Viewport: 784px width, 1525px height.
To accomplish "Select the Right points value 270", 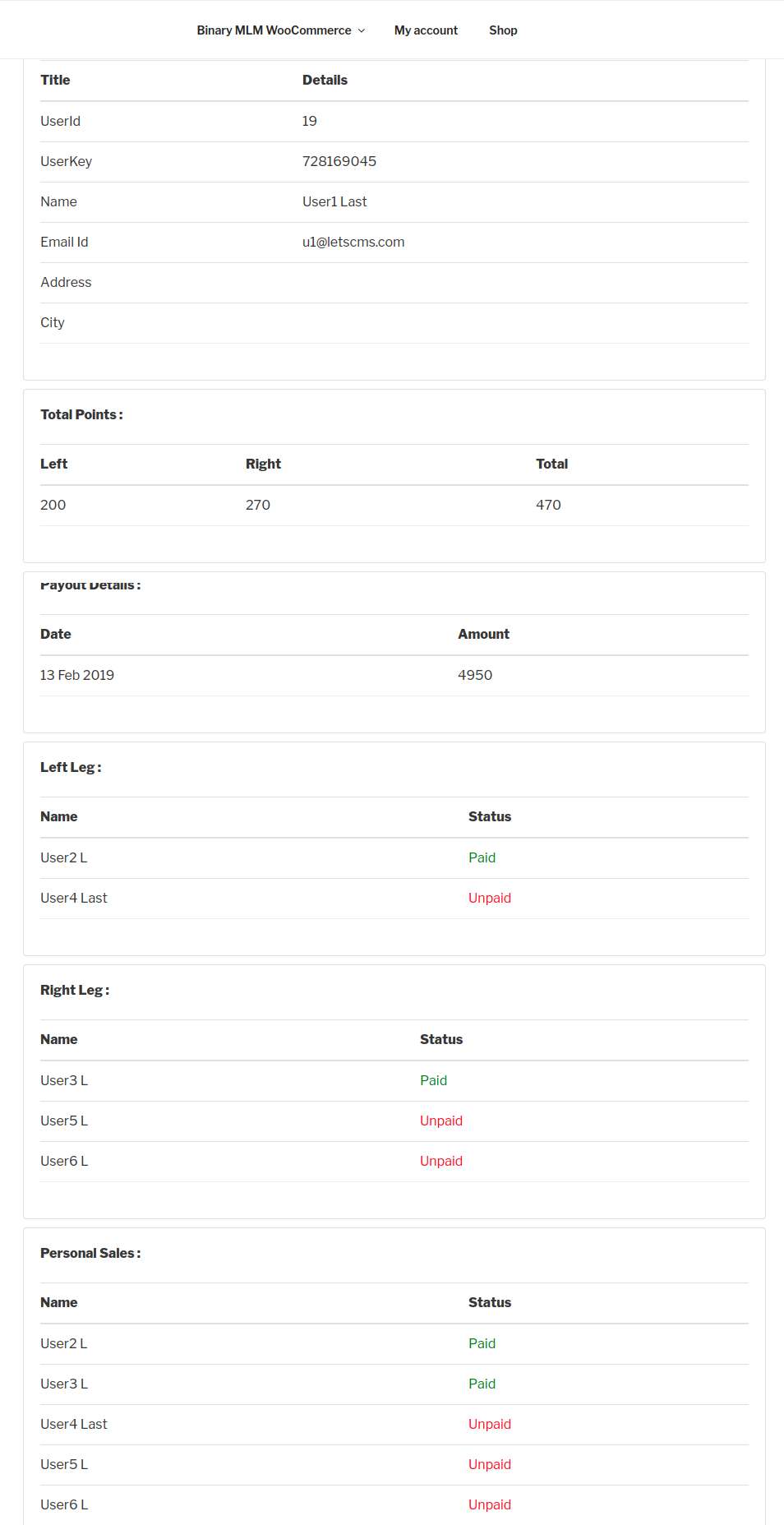I will coord(258,505).
